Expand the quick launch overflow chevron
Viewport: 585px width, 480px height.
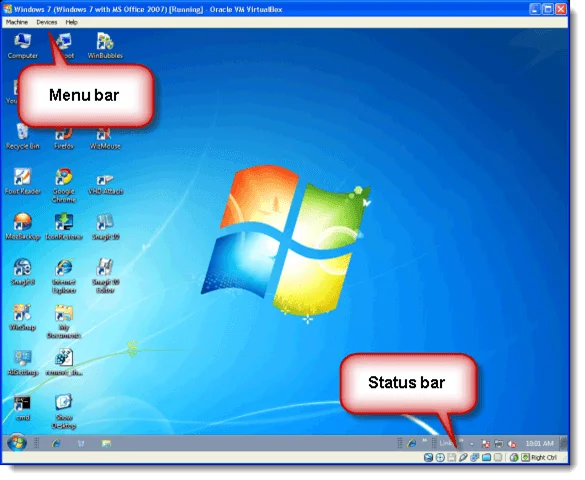pos(425,441)
